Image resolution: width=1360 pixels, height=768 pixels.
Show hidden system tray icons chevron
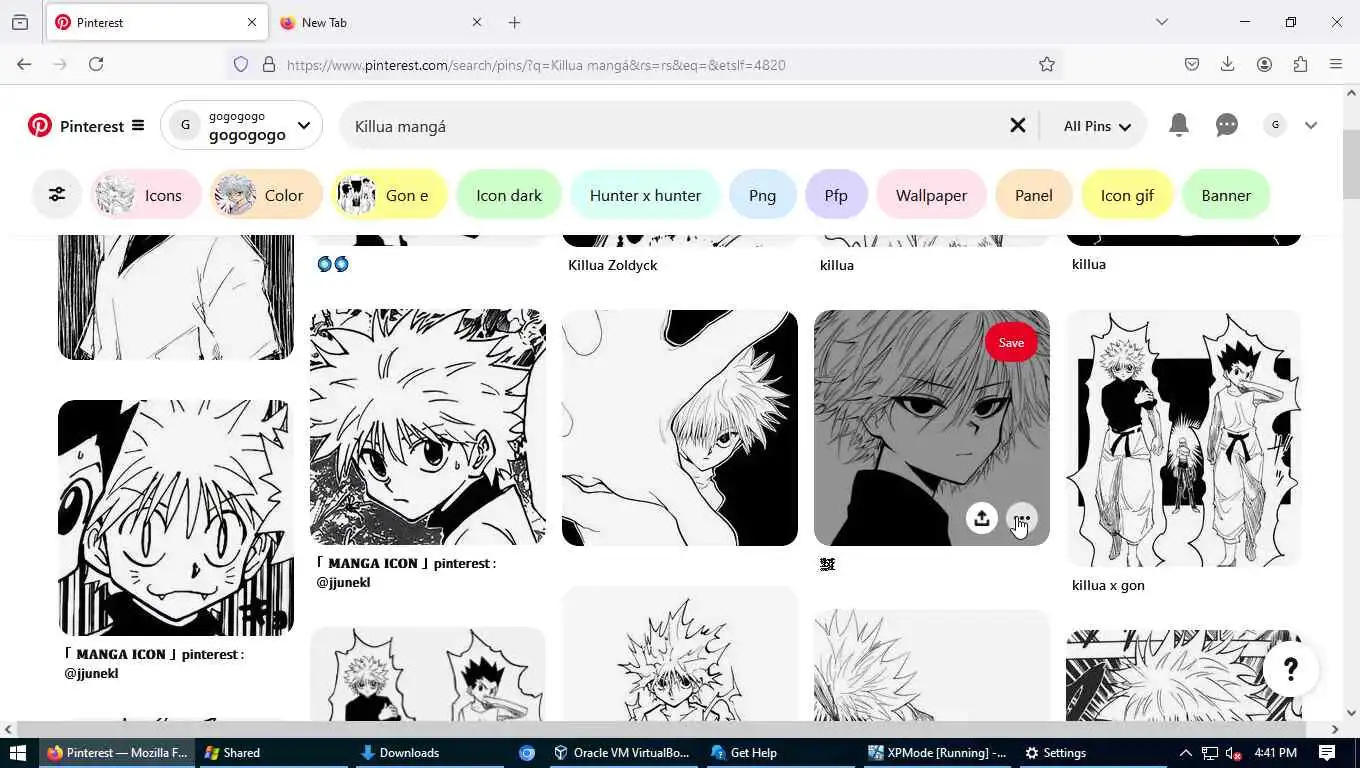(1186, 753)
